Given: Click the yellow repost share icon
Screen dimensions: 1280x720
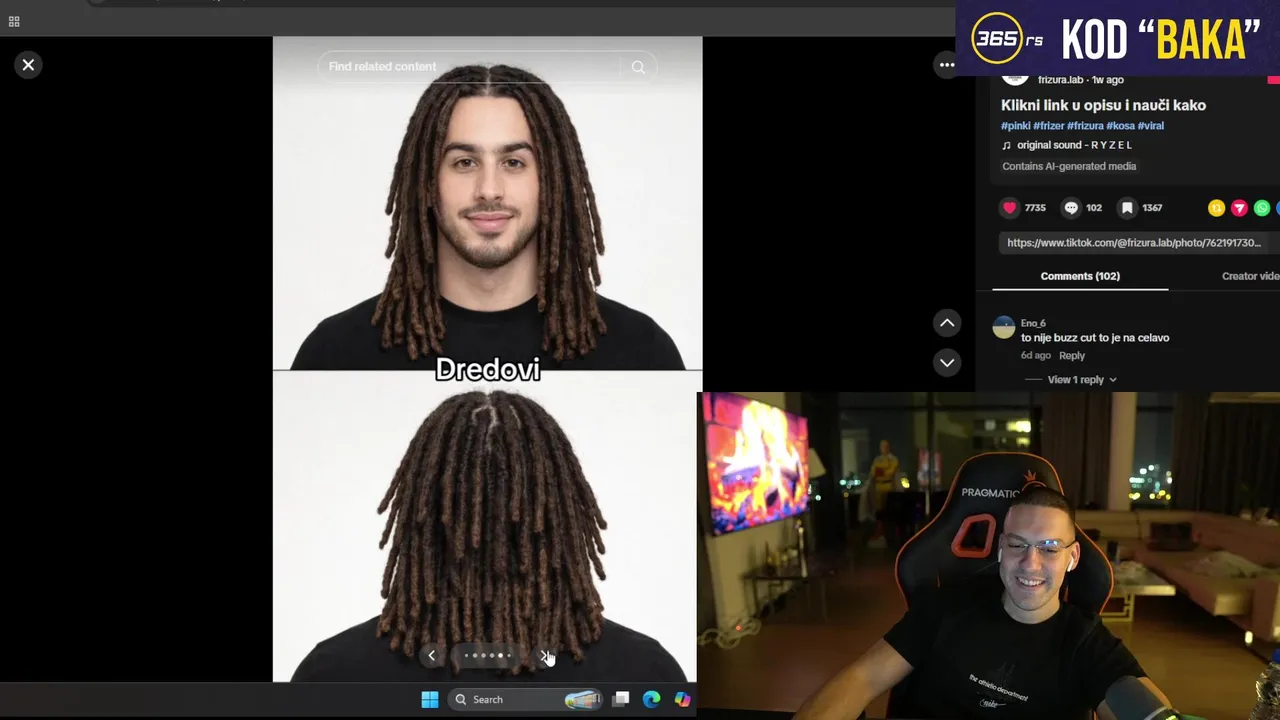Looking at the screenshot, I should pyautogui.click(x=1216, y=208).
